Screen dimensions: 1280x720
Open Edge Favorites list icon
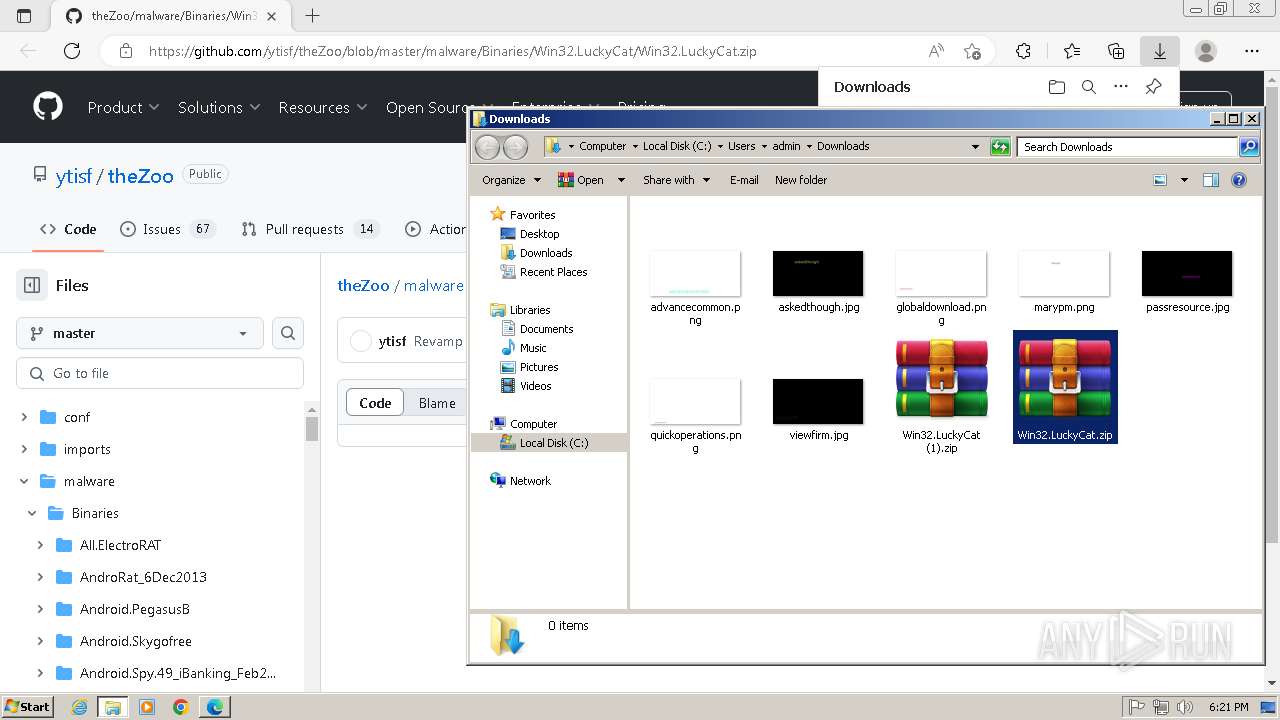click(x=1072, y=51)
